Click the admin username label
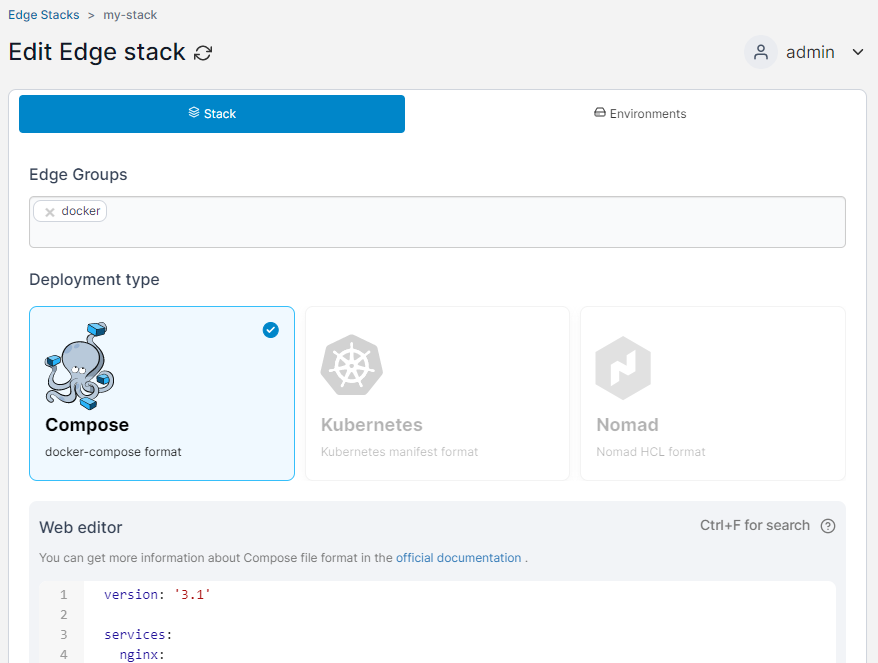Image resolution: width=878 pixels, height=663 pixels. pyautogui.click(x=810, y=52)
